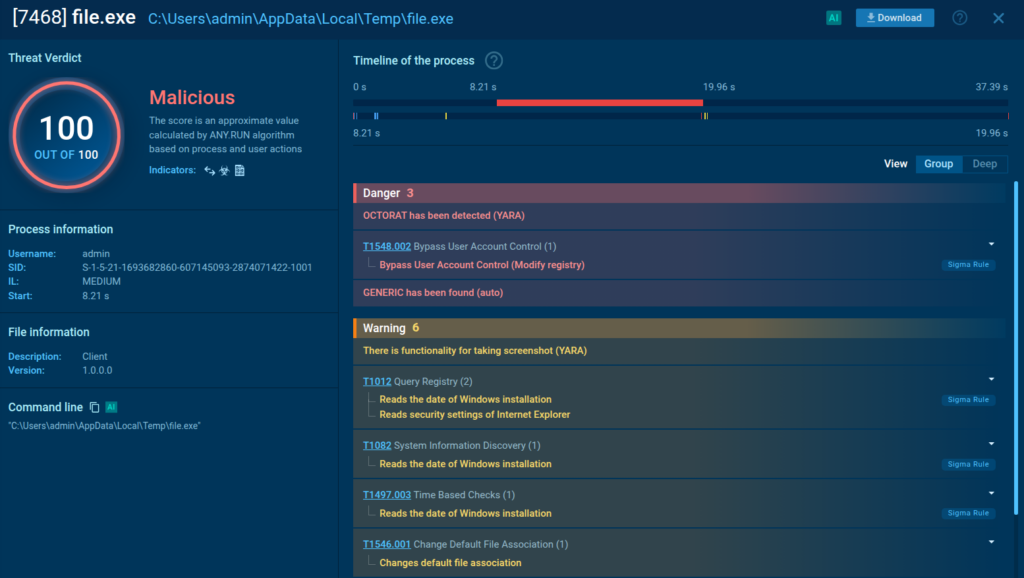This screenshot has width=1024, height=578.
Task: Open the T1548.002 technique link
Action: coord(386,246)
